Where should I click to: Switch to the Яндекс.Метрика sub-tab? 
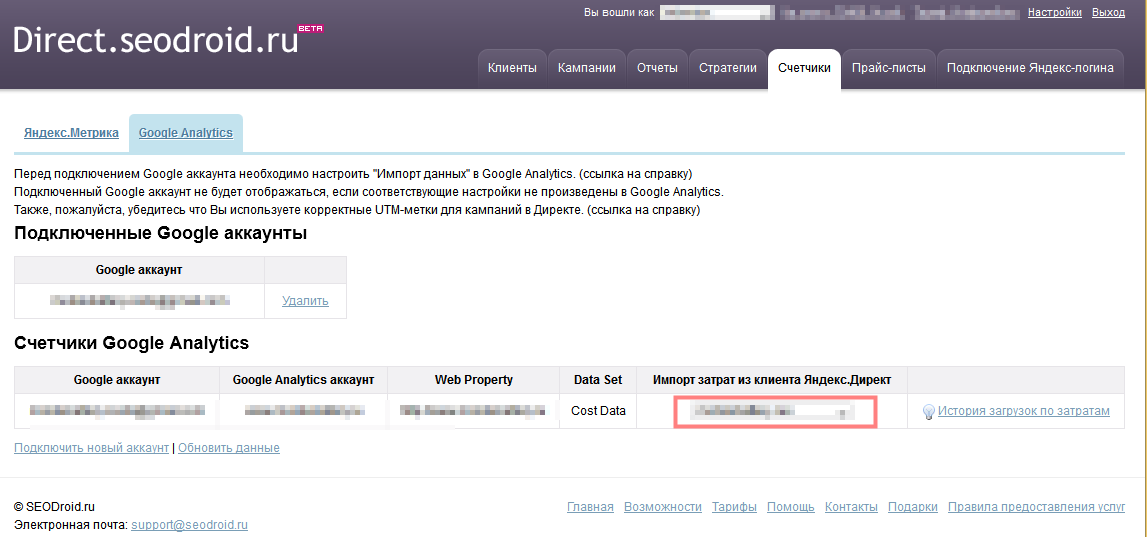(x=71, y=133)
